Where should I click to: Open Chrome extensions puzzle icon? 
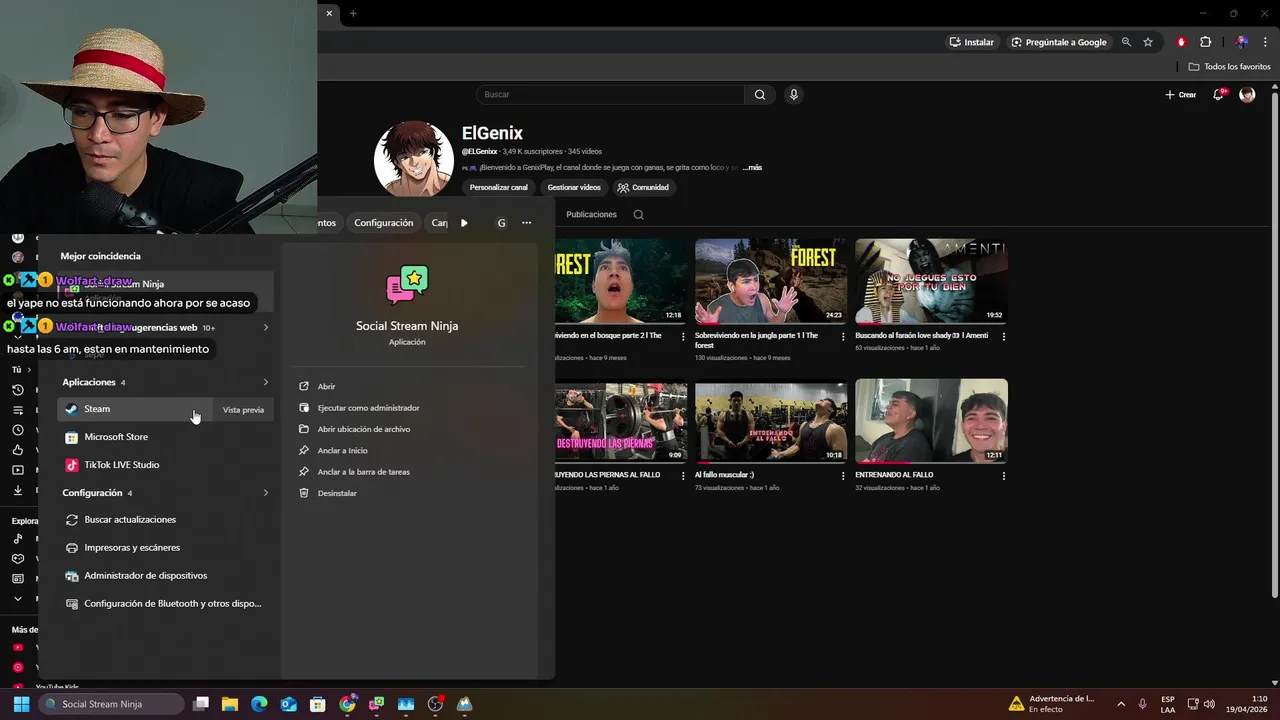tap(1205, 42)
